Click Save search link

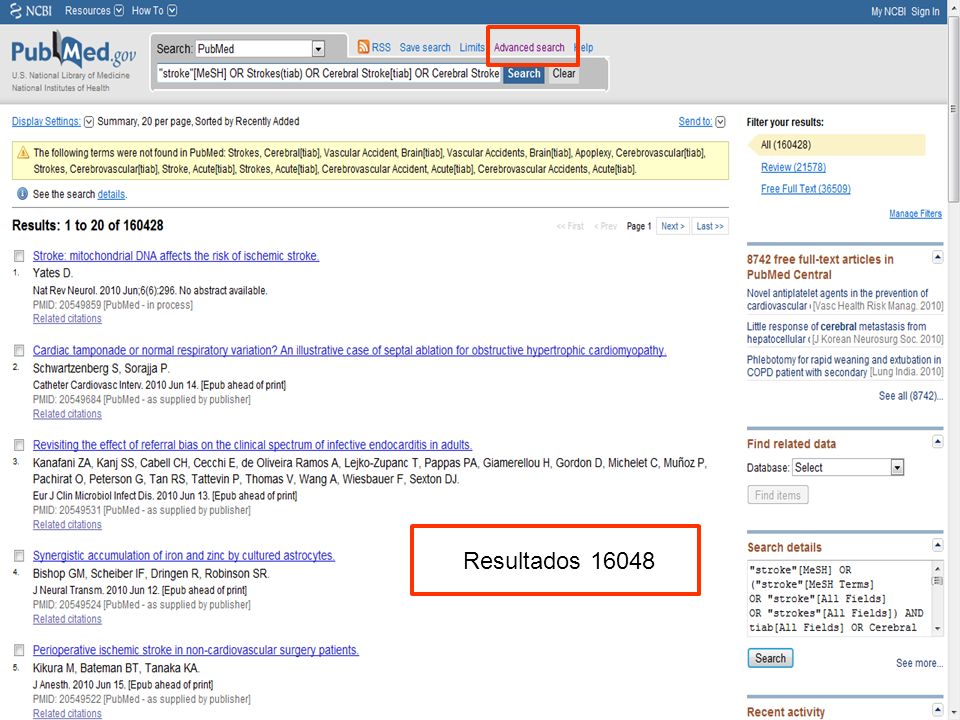[x=425, y=47]
